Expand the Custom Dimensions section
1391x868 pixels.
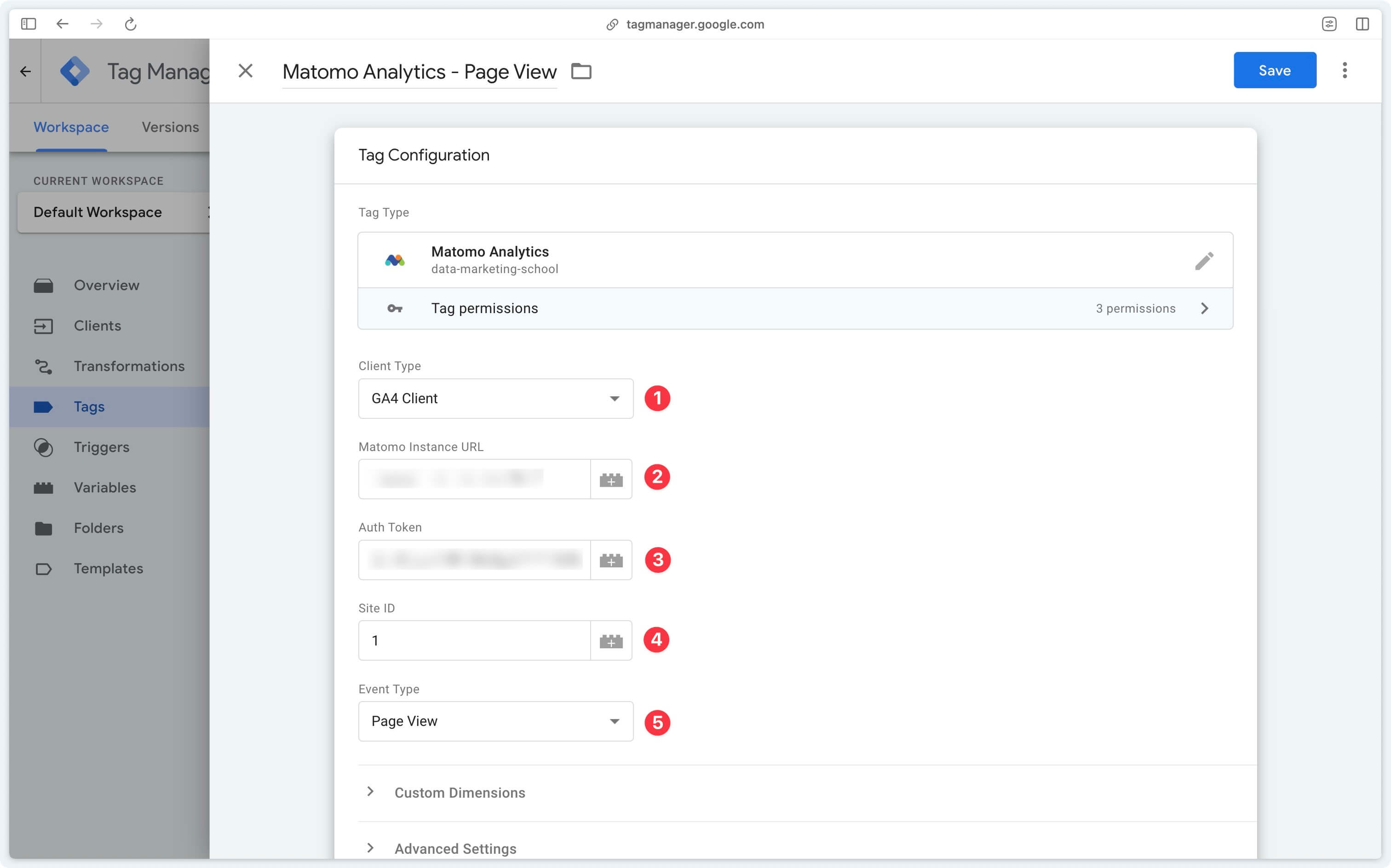tap(460, 792)
